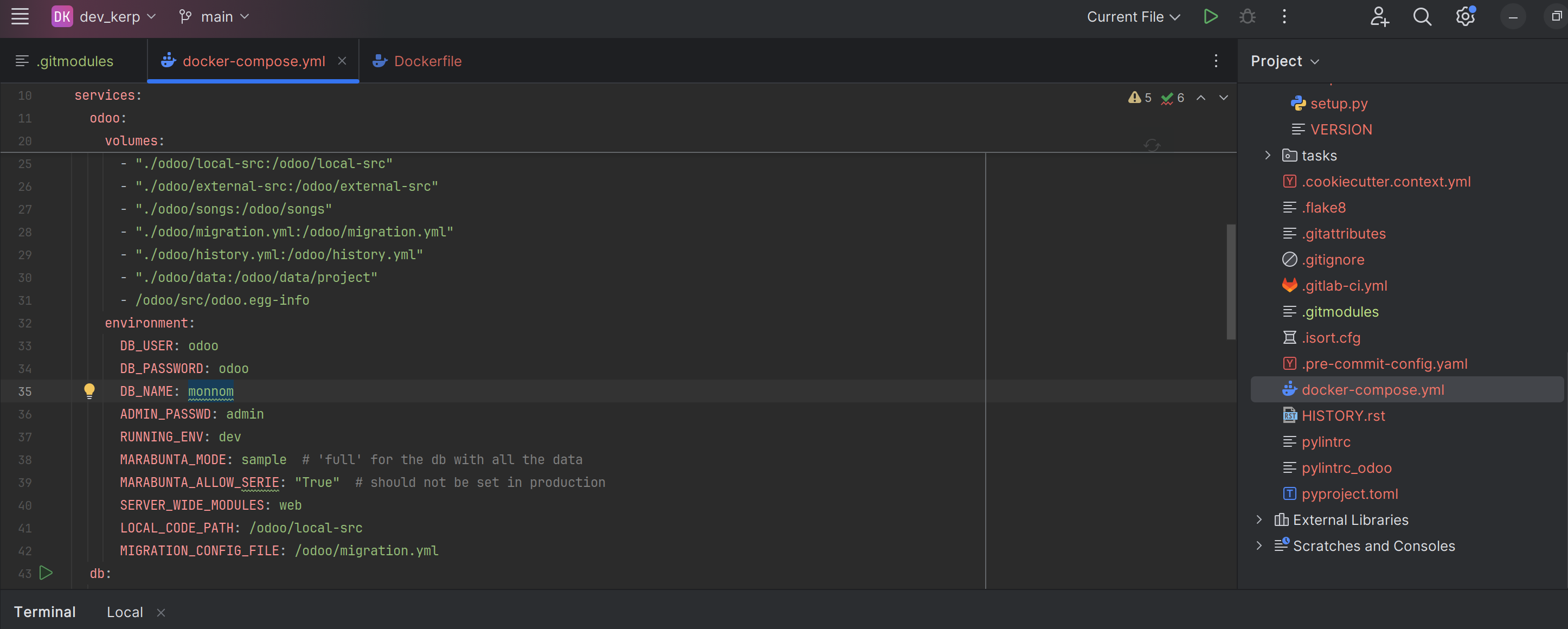Open the main hamburger menu

20,16
